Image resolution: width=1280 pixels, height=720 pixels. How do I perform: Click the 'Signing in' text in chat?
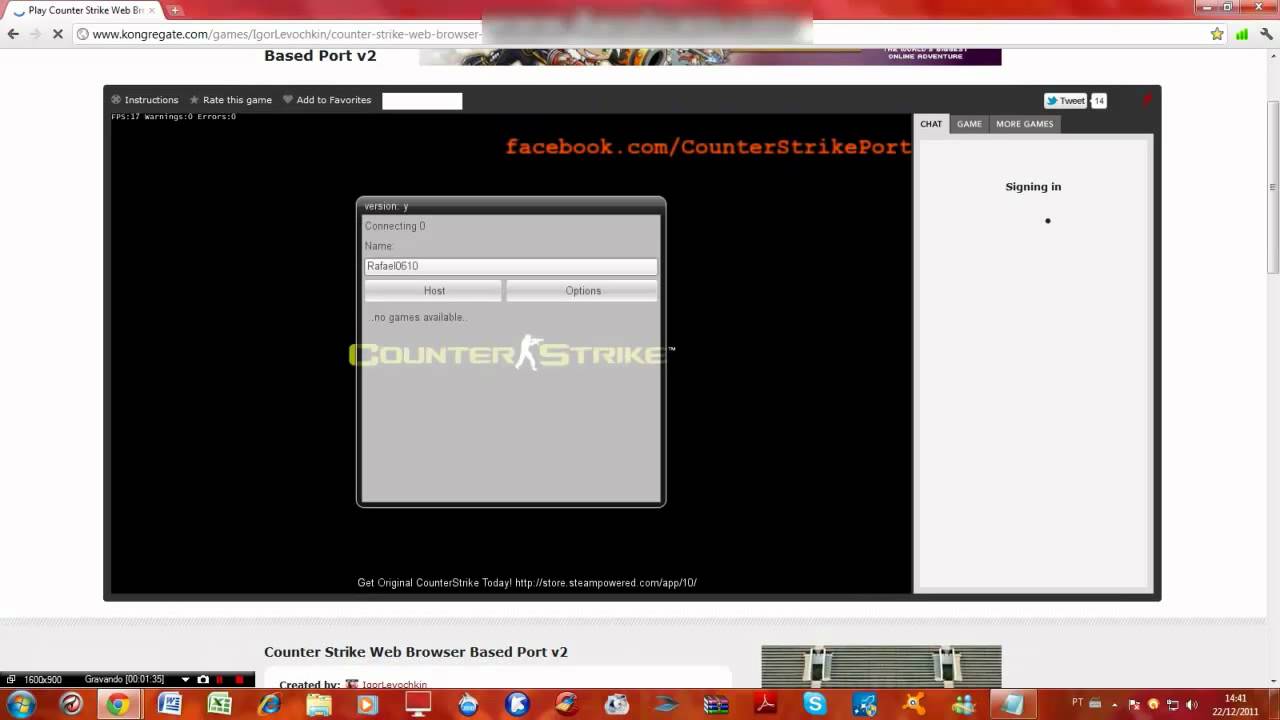click(x=1033, y=187)
